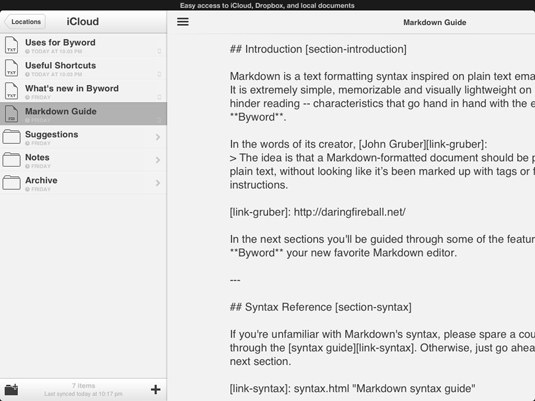Viewport: 535px width, 401px height.
Task: Go back to Locations
Action: [x=25, y=22]
